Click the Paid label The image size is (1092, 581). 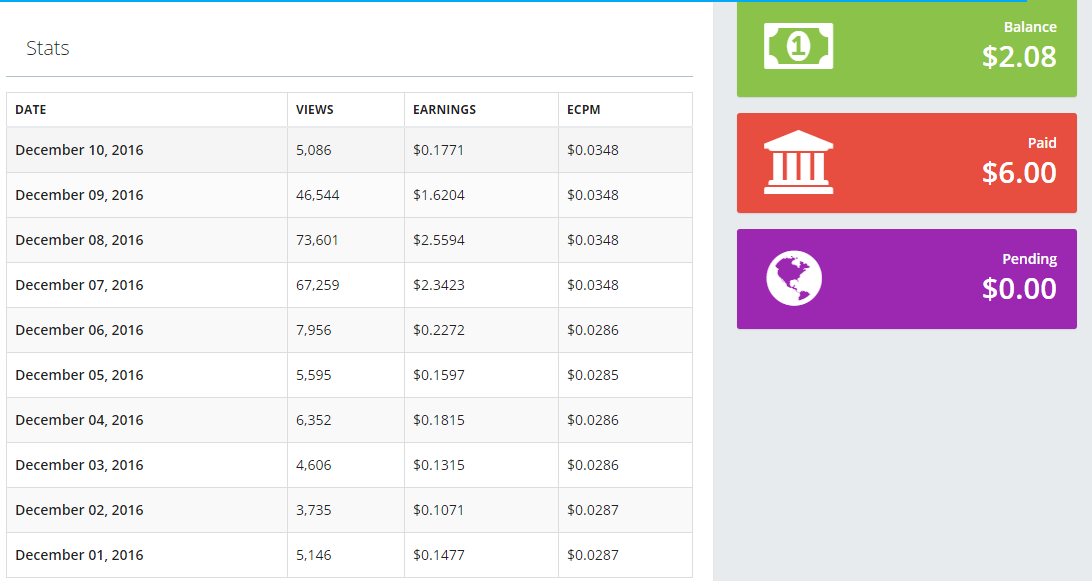pyautogui.click(x=1042, y=143)
